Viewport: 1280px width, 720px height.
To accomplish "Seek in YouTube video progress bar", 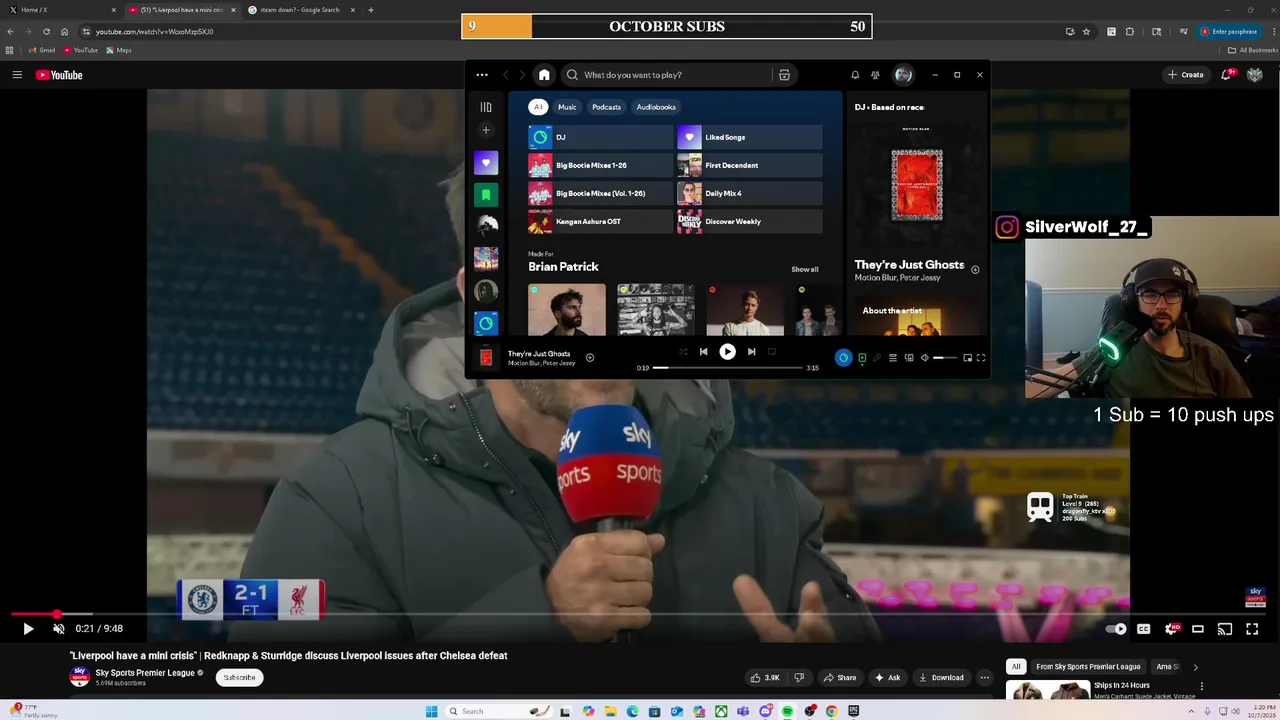I will (x=640, y=614).
